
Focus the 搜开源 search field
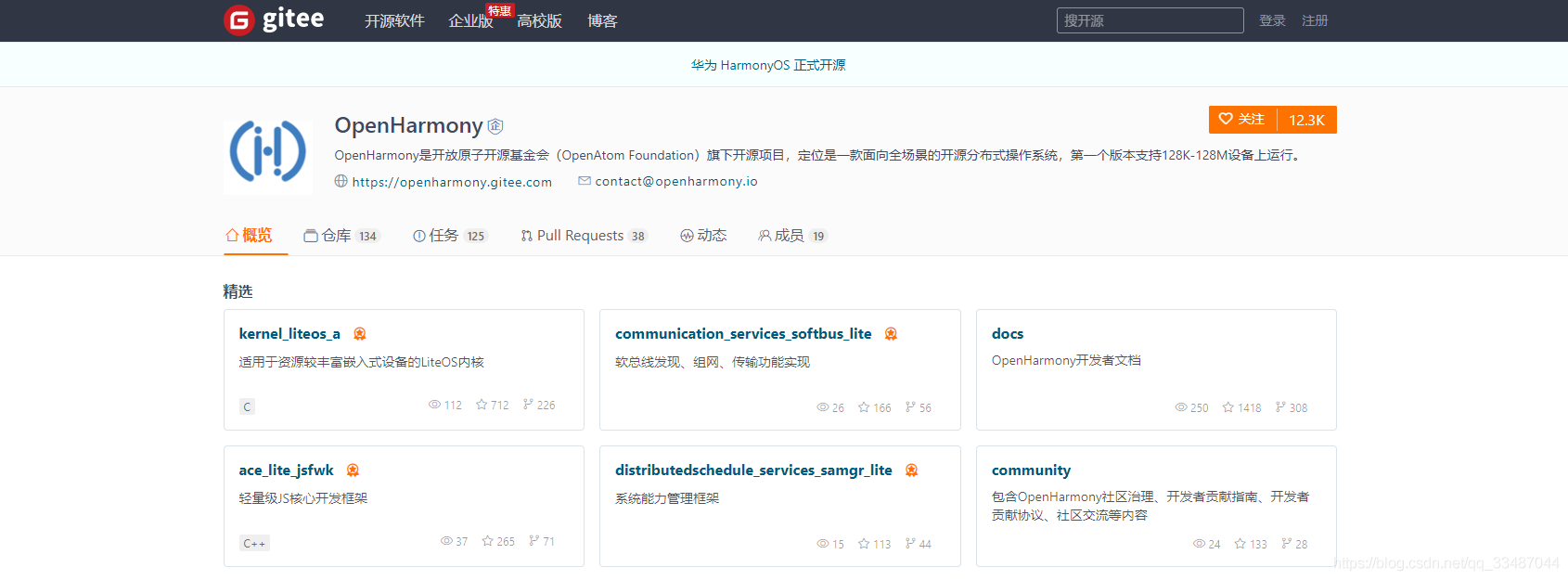(1150, 20)
